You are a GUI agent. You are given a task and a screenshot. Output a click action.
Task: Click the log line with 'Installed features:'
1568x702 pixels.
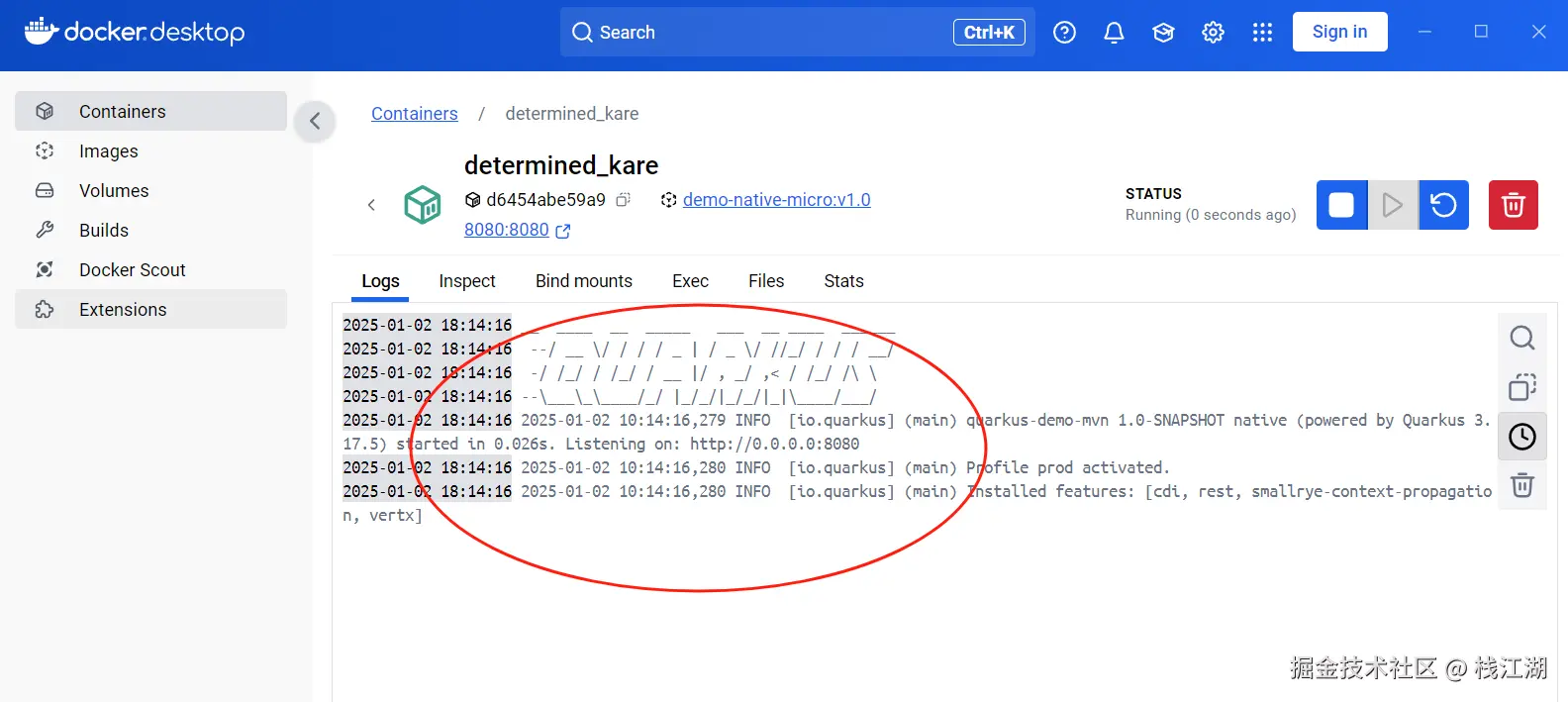pyautogui.click(x=917, y=503)
